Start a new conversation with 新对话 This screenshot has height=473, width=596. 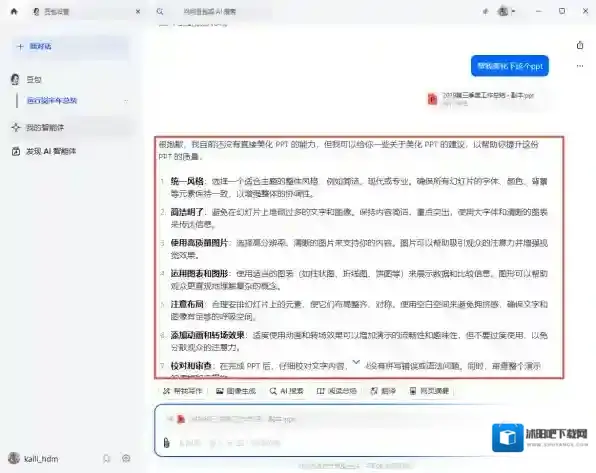click(70, 46)
